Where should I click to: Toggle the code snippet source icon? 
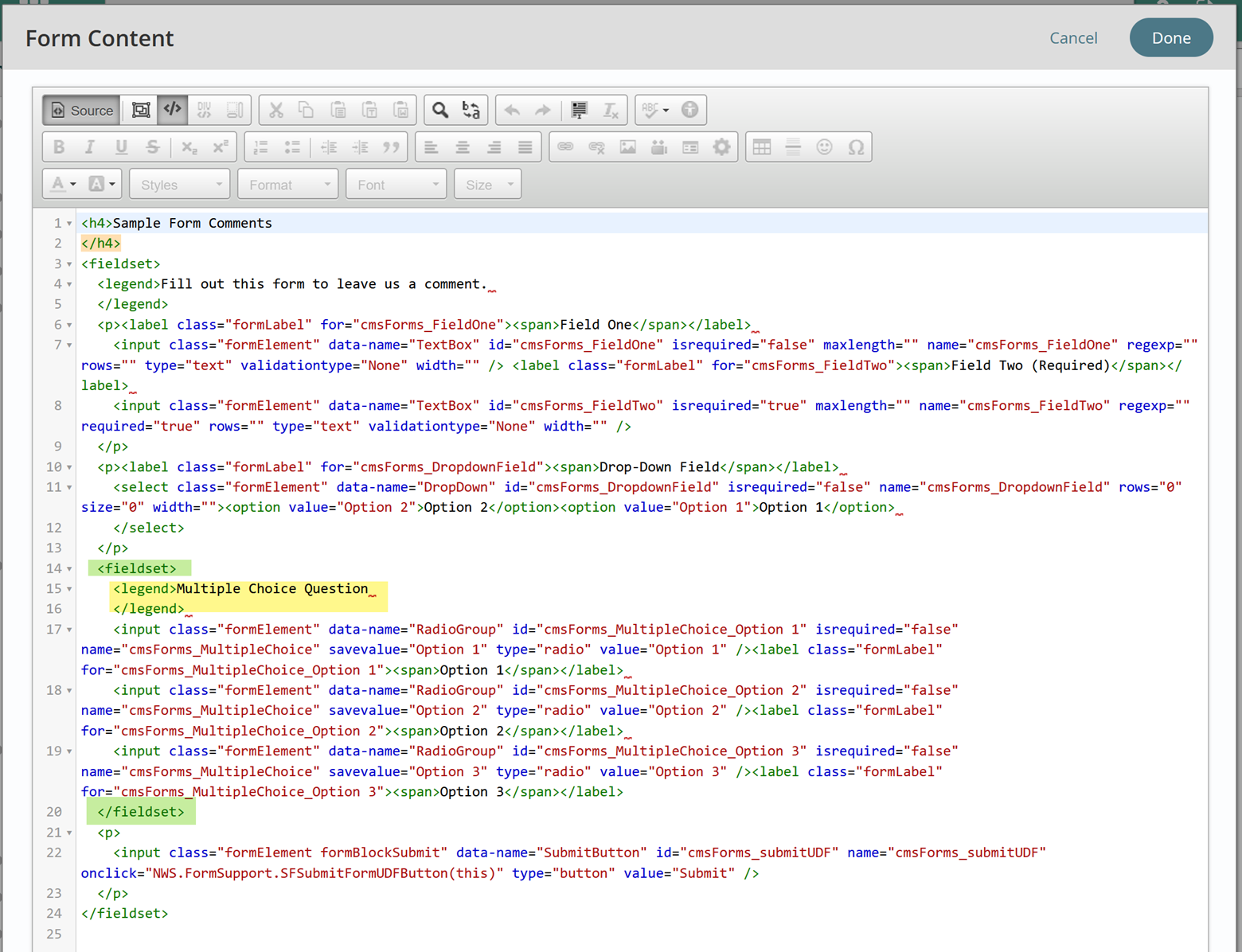[x=173, y=110]
